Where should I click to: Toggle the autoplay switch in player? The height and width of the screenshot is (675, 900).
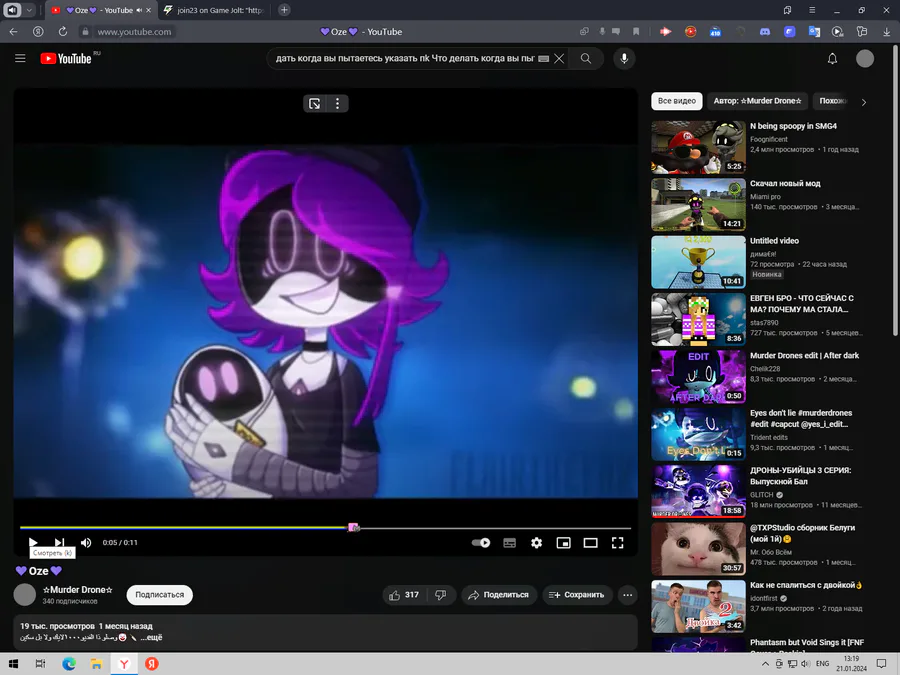481,542
